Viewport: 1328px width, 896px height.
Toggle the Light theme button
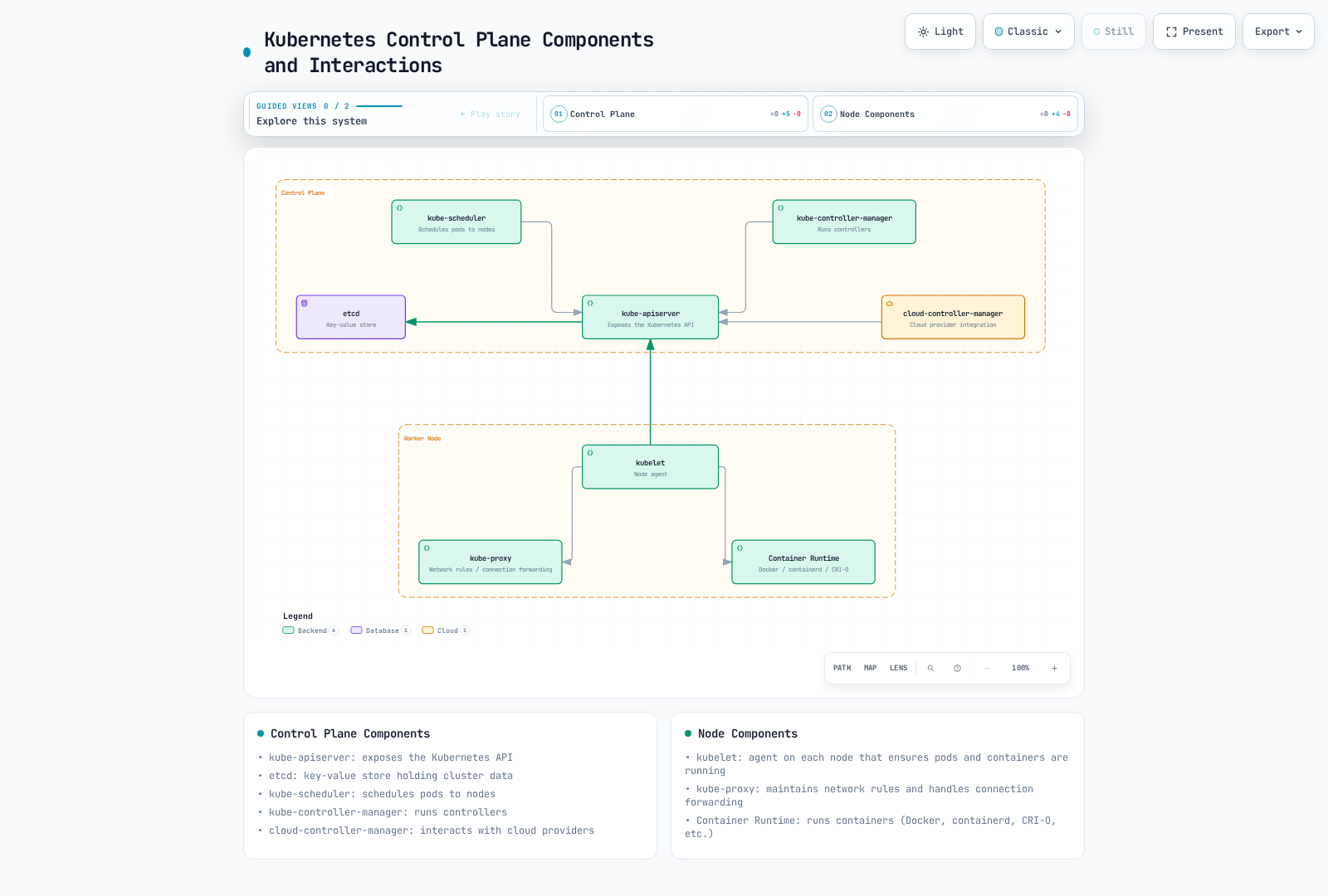click(x=940, y=32)
